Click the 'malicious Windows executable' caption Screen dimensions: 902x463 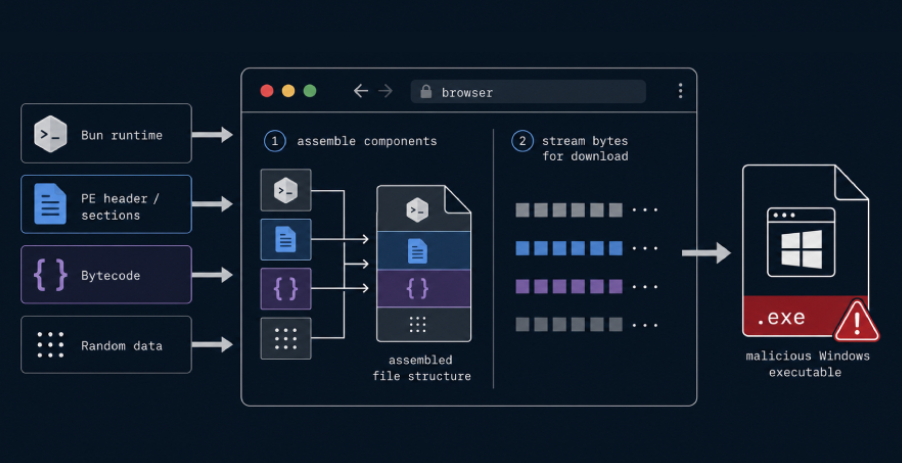click(808, 364)
